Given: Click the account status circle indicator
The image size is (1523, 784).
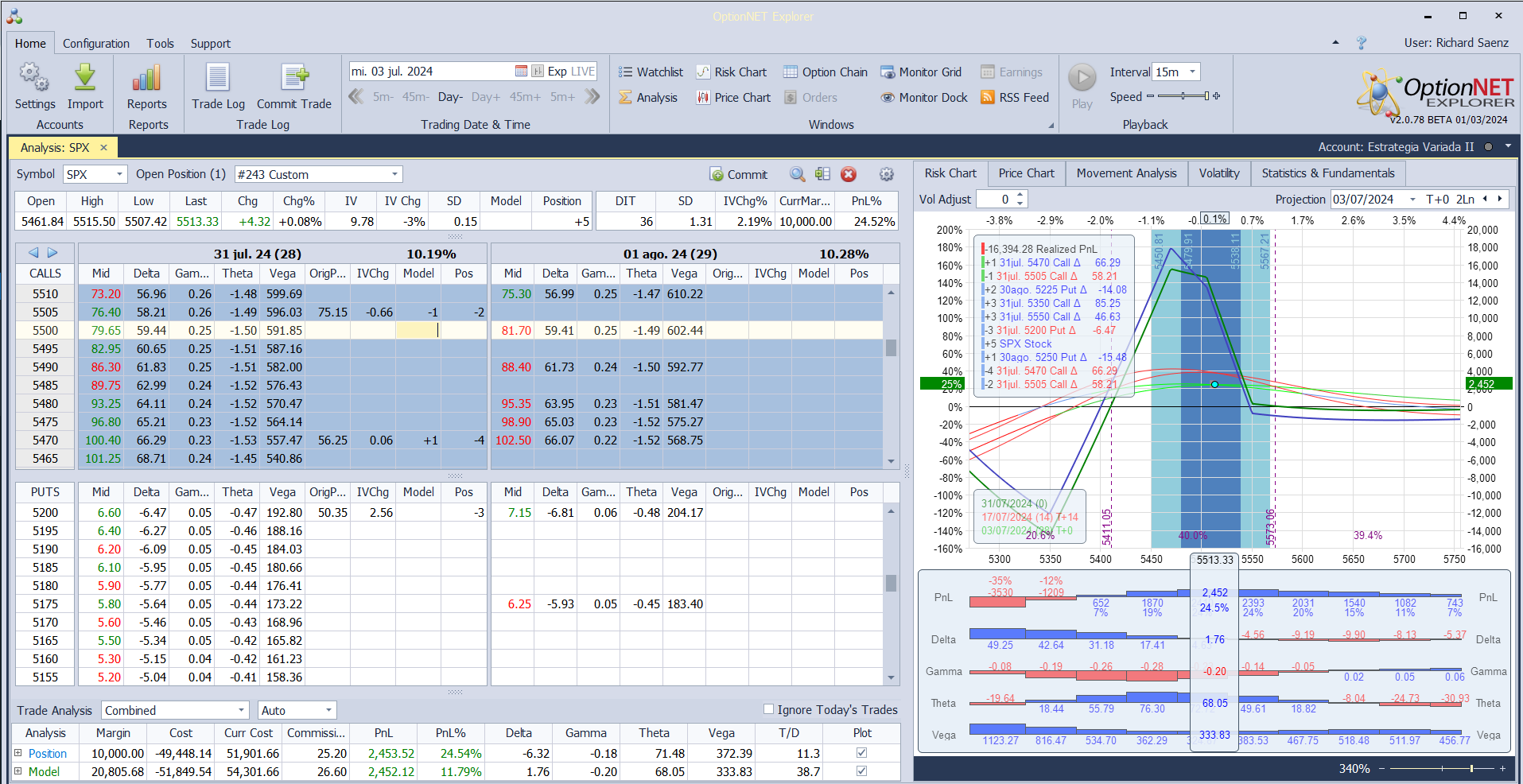Looking at the screenshot, I should click(1488, 147).
